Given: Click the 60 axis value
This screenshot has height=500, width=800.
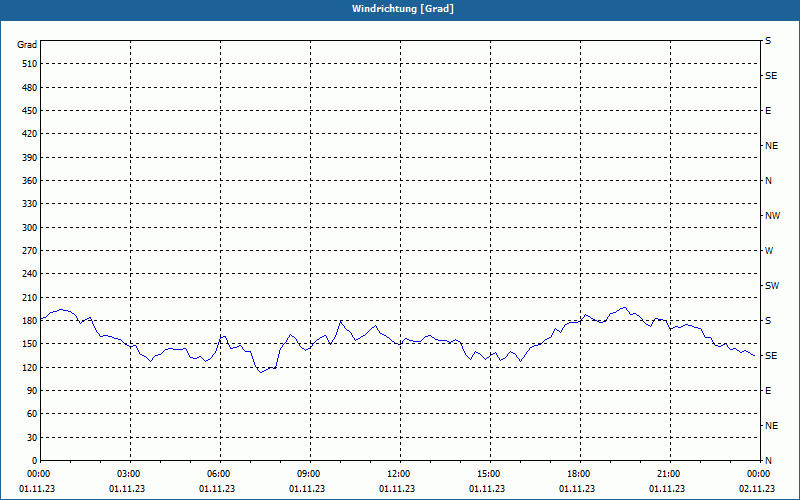Looking at the screenshot, I should (x=32, y=414).
